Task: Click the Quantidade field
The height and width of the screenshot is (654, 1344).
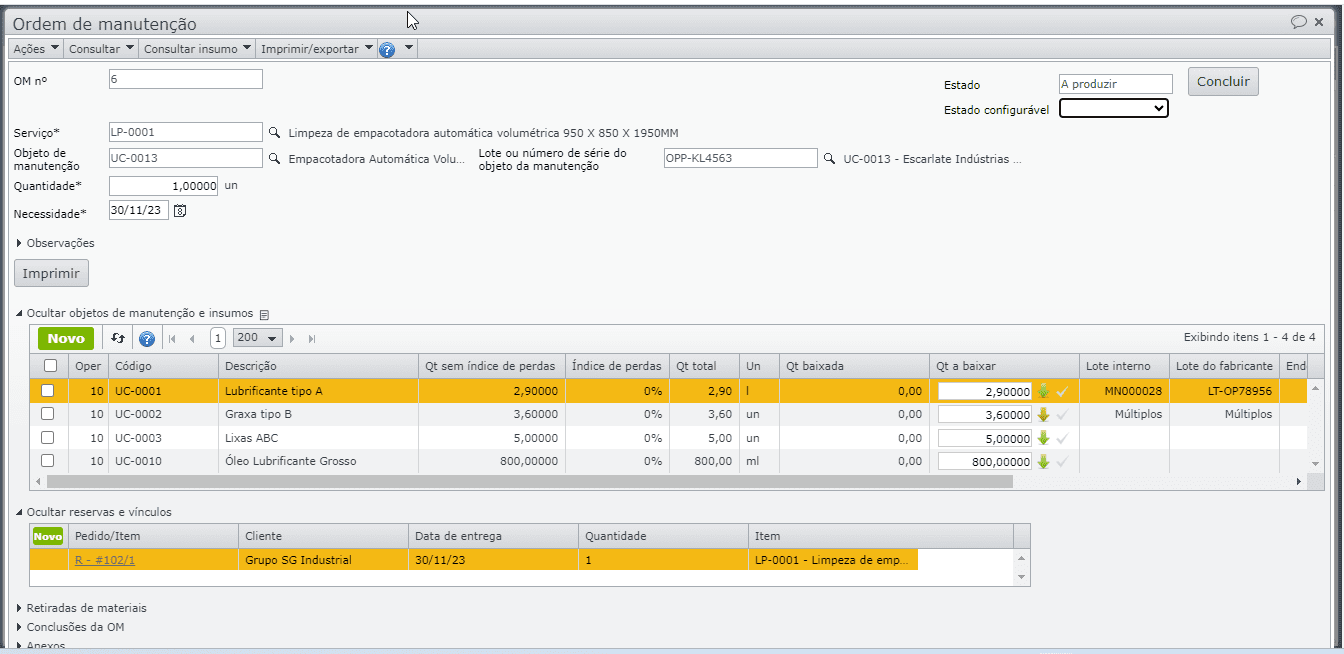Action: (x=163, y=186)
